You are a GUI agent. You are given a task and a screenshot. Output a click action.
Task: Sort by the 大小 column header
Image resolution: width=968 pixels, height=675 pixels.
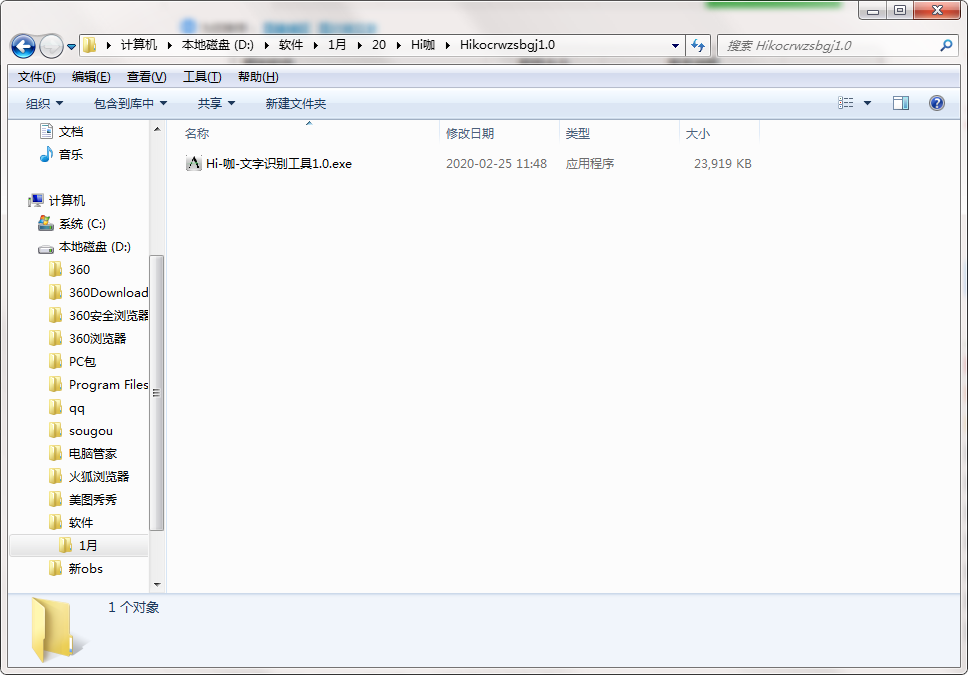click(698, 133)
